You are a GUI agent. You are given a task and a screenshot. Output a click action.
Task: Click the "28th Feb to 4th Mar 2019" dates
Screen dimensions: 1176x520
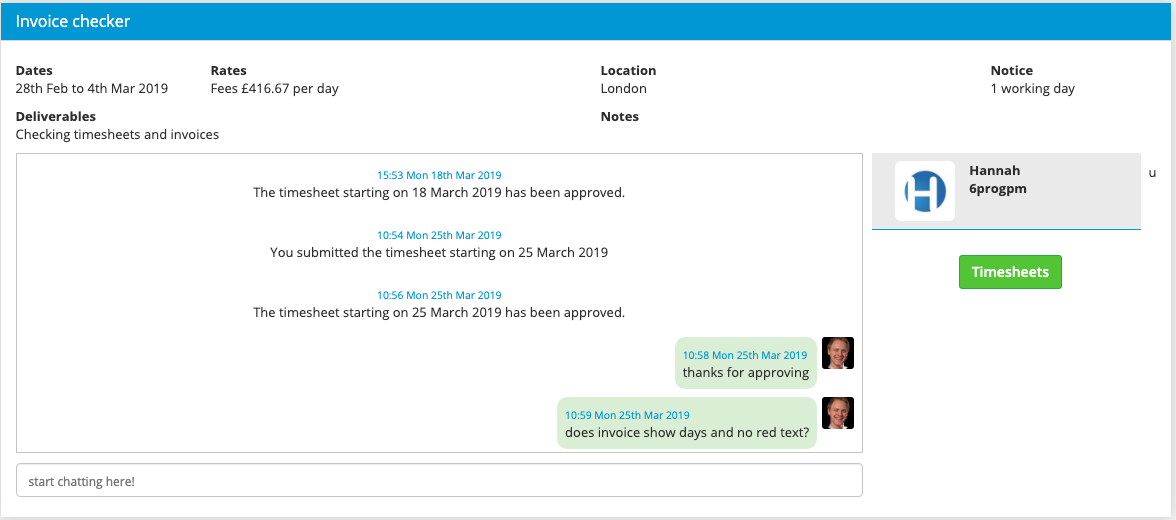coord(92,89)
